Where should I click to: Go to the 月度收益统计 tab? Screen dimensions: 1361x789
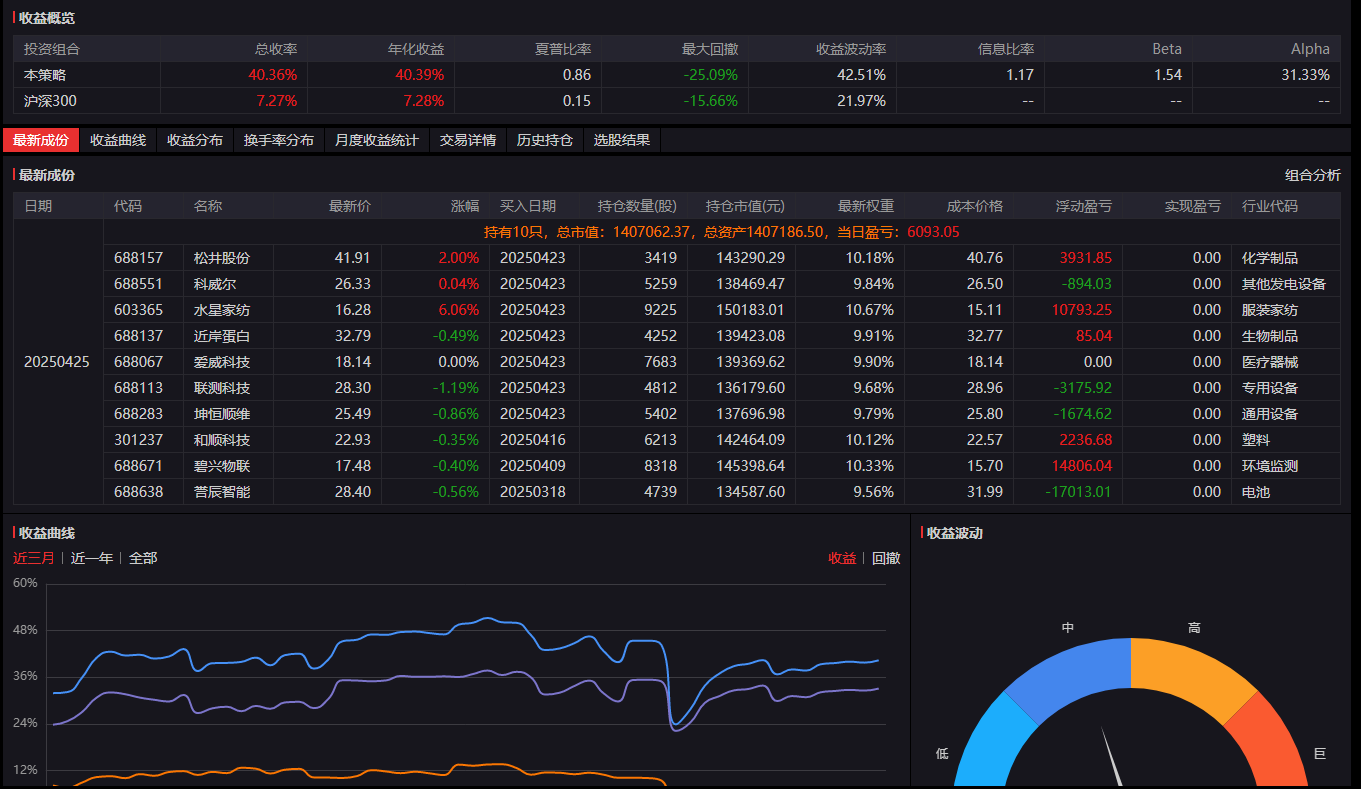(377, 140)
